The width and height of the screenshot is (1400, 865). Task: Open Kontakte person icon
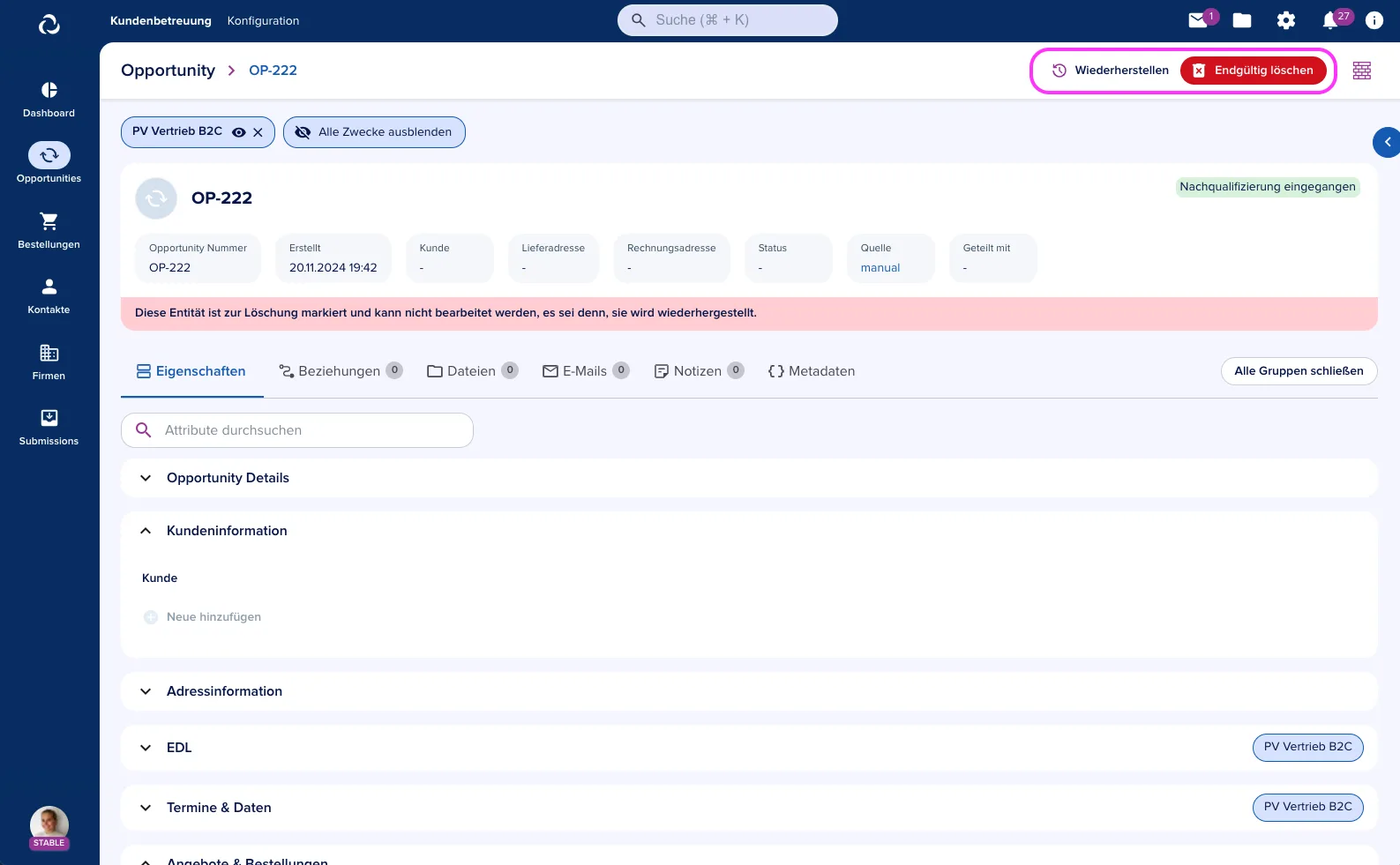click(x=49, y=296)
